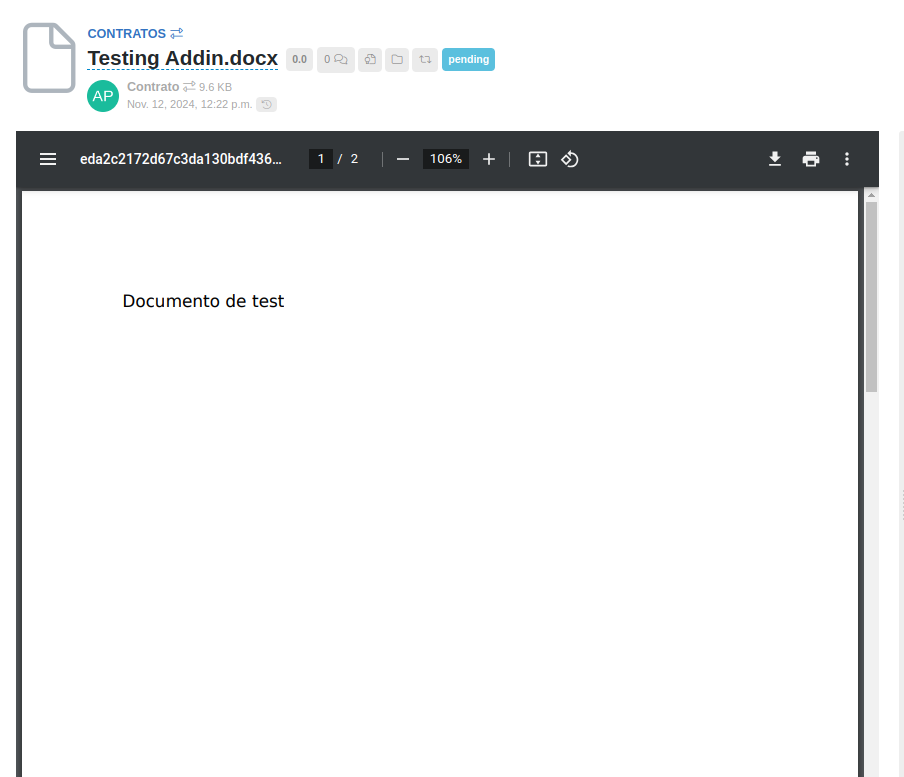Open the PDF viewer sidebar hamburger menu
Screen dimensions: 904x777
[x=48, y=159]
